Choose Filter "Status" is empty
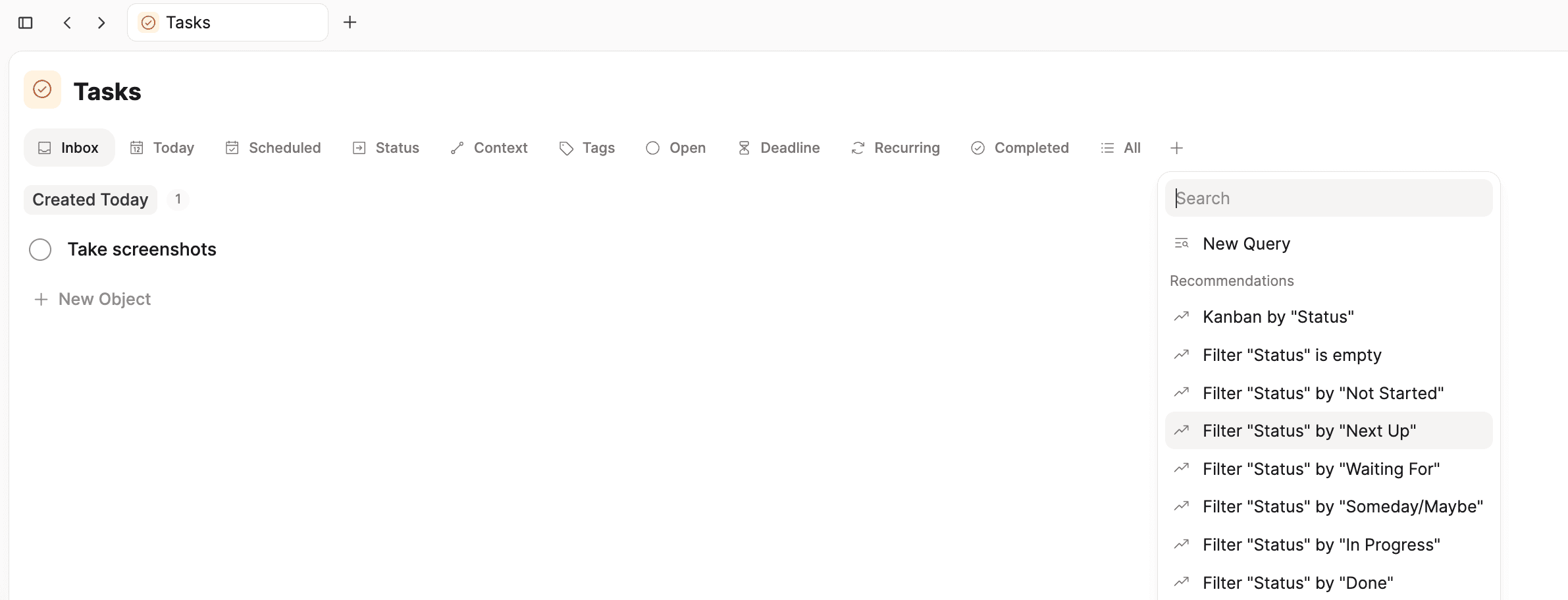The image size is (1568, 600). click(x=1328, y=355)
